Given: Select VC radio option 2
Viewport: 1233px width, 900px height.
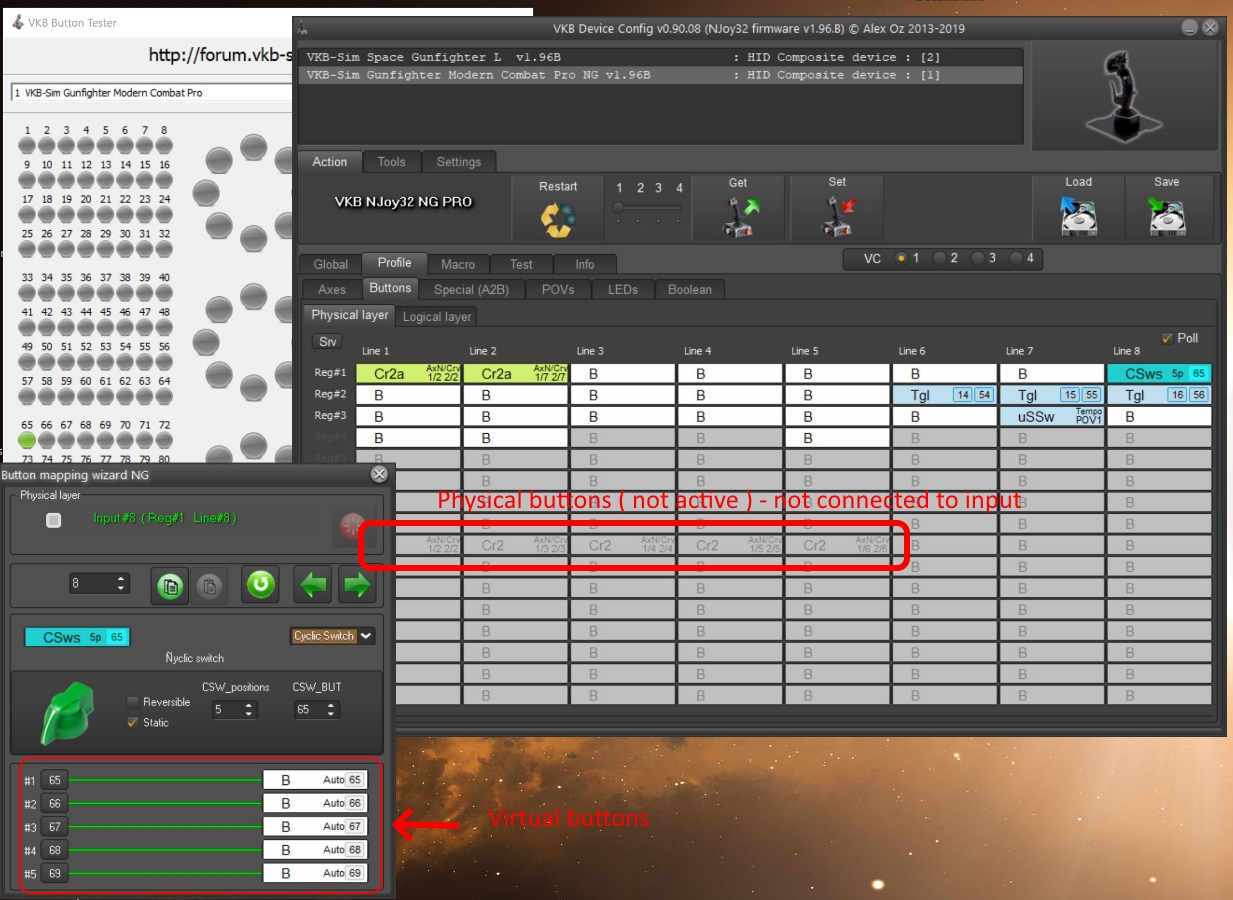Looking at the screenshot, I should click(938, 258).
